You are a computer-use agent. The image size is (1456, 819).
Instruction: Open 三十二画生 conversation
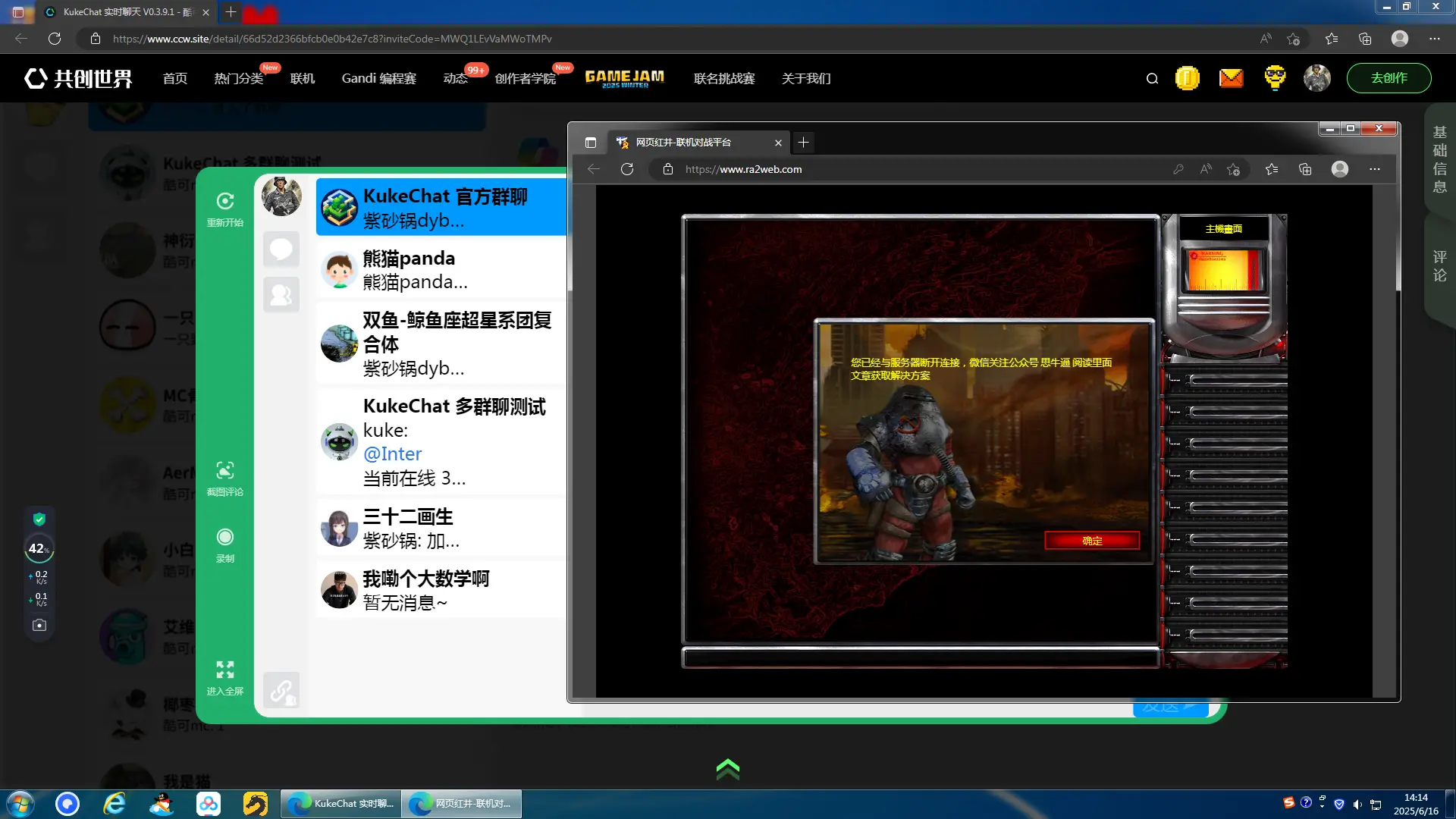pyautogui.click(x=441, y=529)
